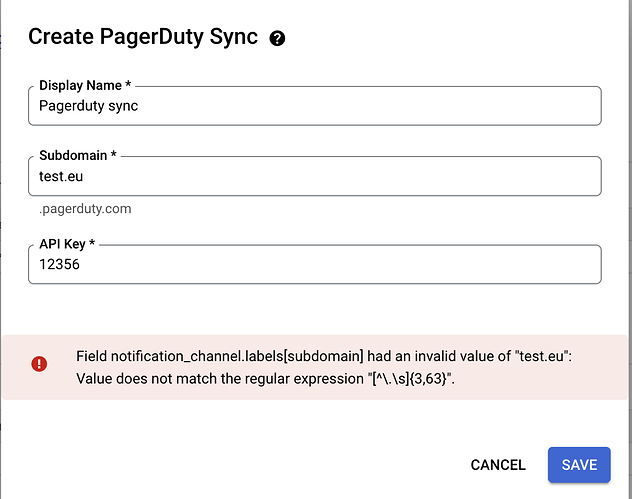632x499 pixels.
Task: Select the API Key field
Action: (x=315, y=264)
